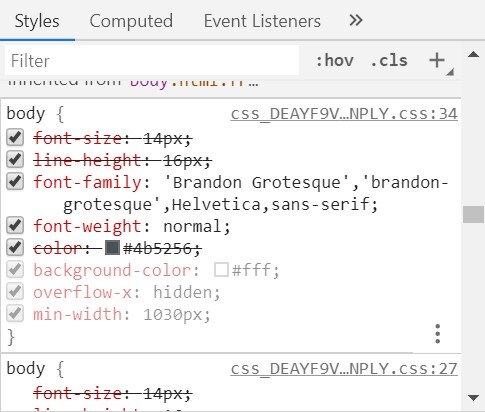Disable the font-weight: normal checkbox
The width and height of the screenshot is (485, 412).
[x=15, y=226]
